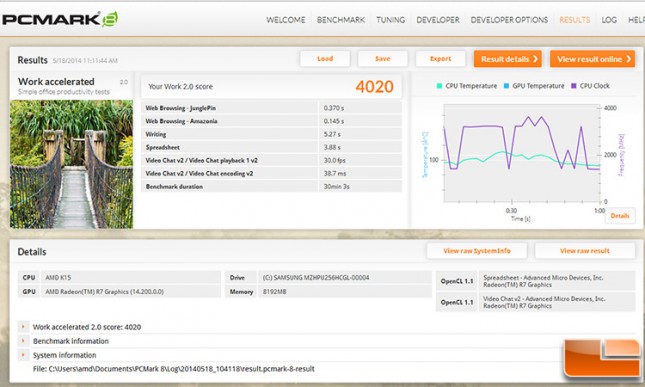Image resolution: width=645 pixels, height=387 pixels.
Task: Select the RESULTS tab
Action: 574,20
